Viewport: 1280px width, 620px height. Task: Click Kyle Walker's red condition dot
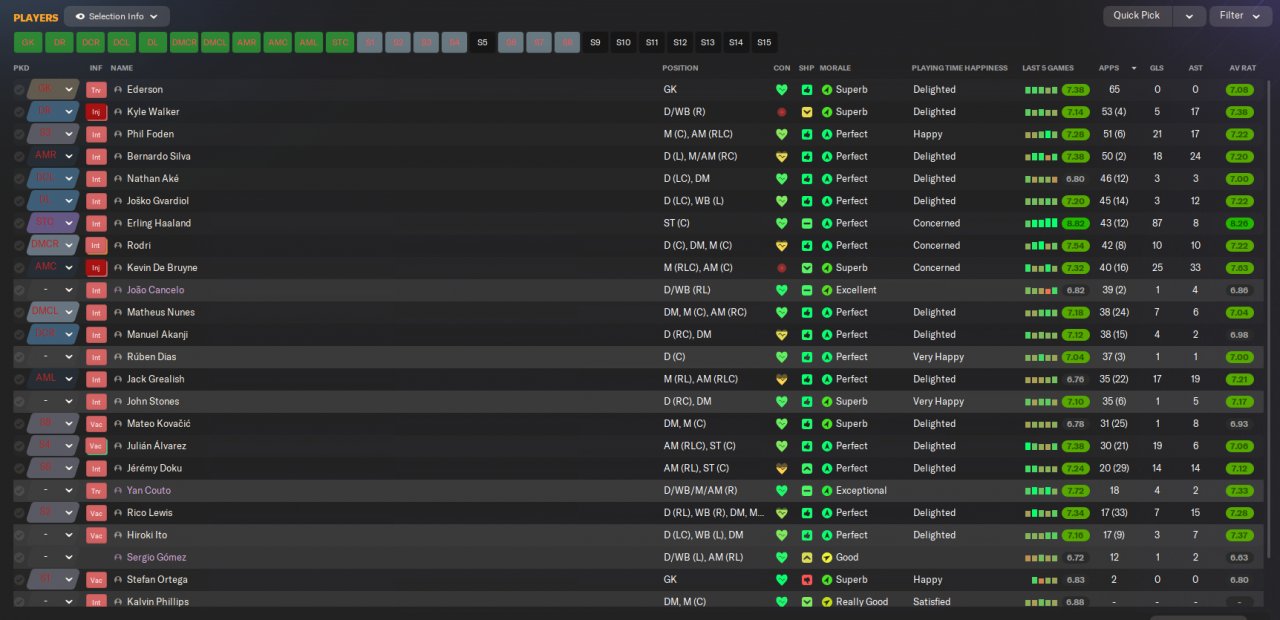782,112
